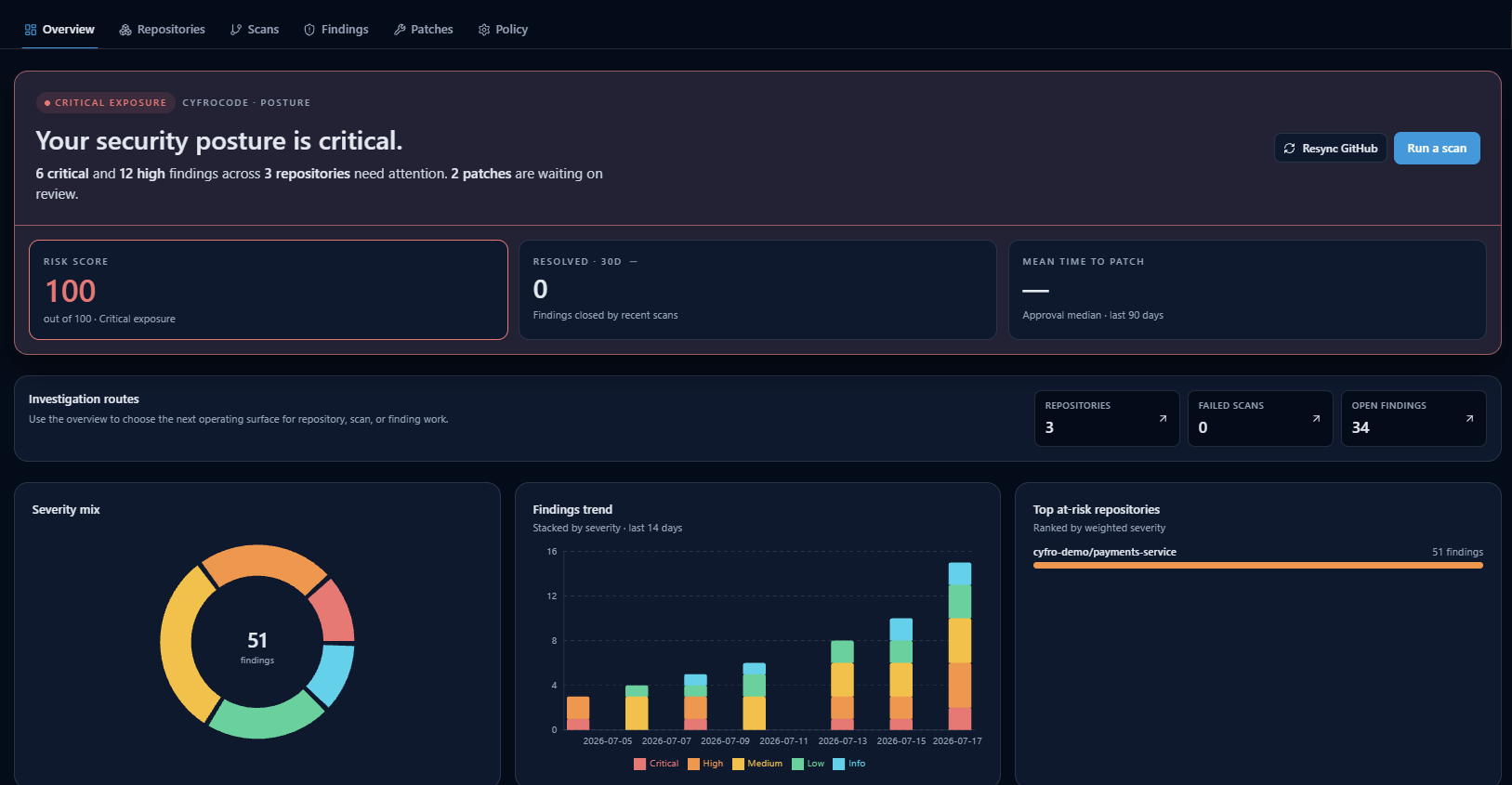Switch to the Patches tab
Image resolution: width=1512 pixels, height=785 pixels.
click(x=424, y=30)
